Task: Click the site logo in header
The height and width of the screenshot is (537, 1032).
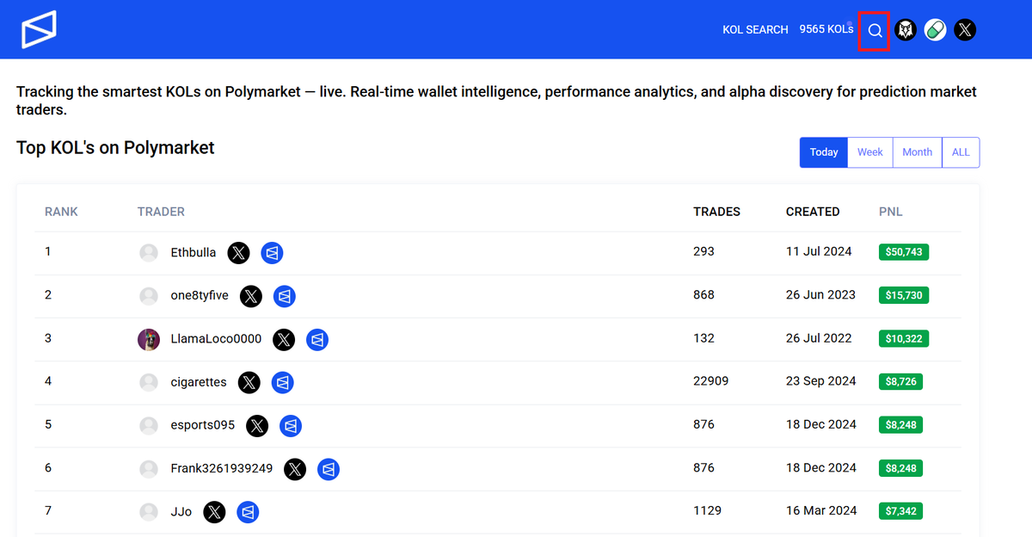Action: (39, 30)
